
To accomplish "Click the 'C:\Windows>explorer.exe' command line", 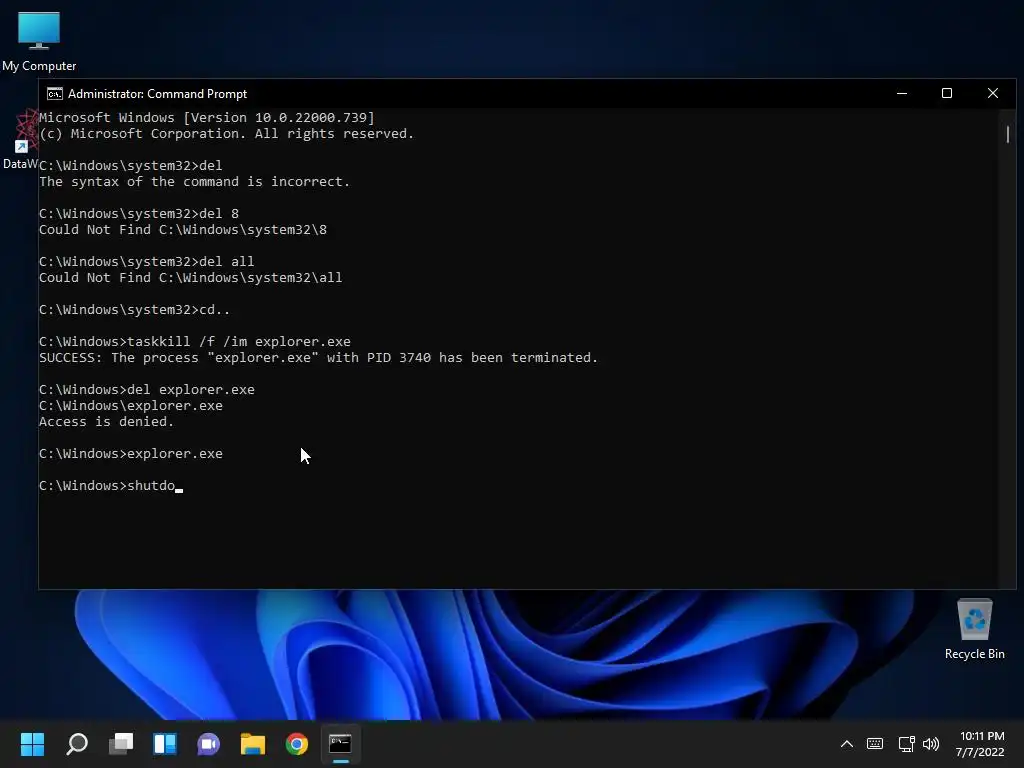I will point(131,454).
